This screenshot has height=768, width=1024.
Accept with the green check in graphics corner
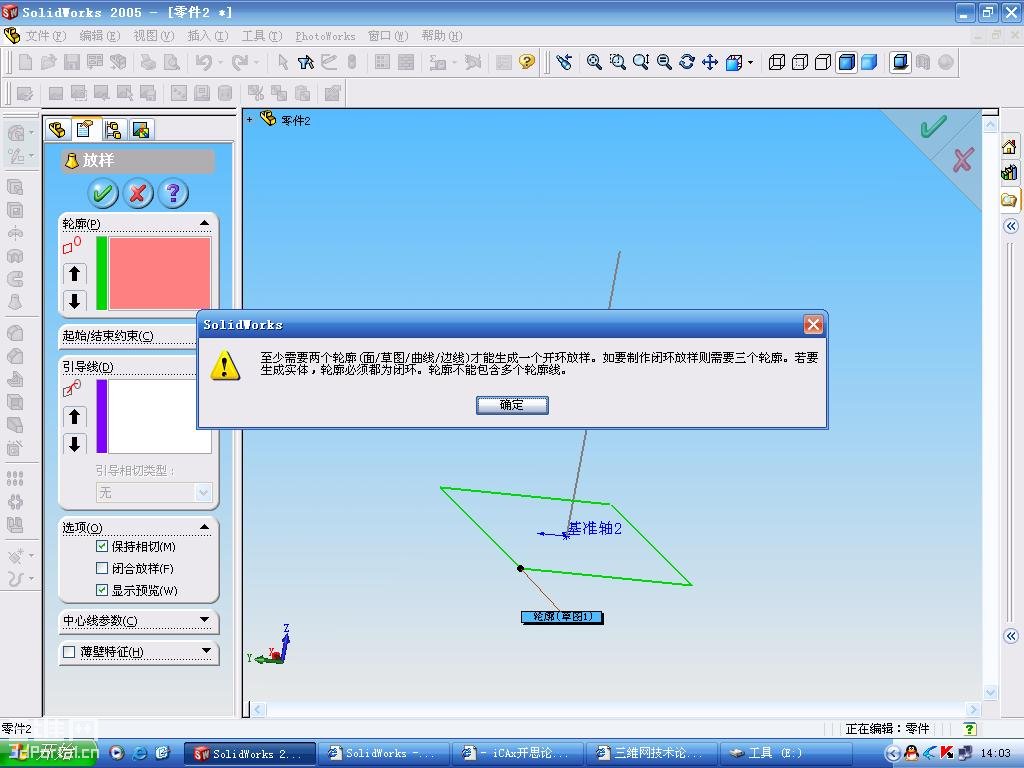coord(933,126)
